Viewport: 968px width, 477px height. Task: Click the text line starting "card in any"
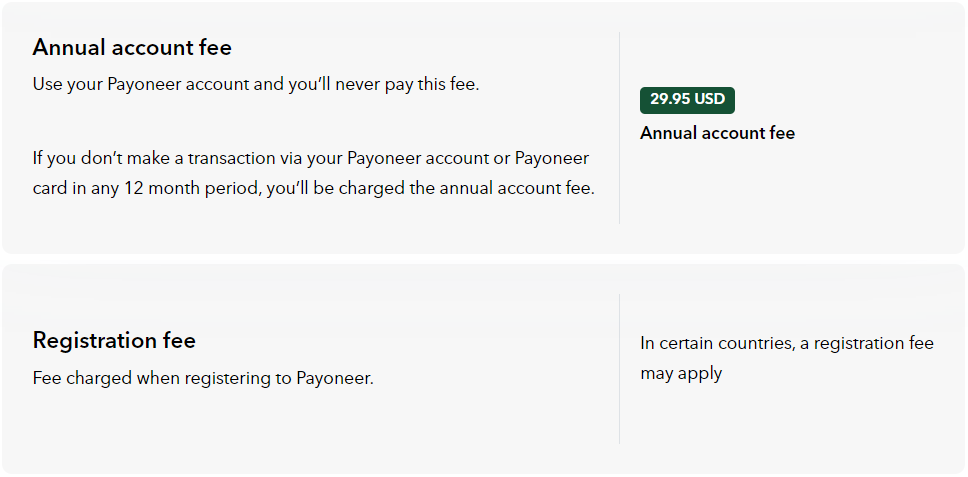pyautogui.click(x=313, y=188)
